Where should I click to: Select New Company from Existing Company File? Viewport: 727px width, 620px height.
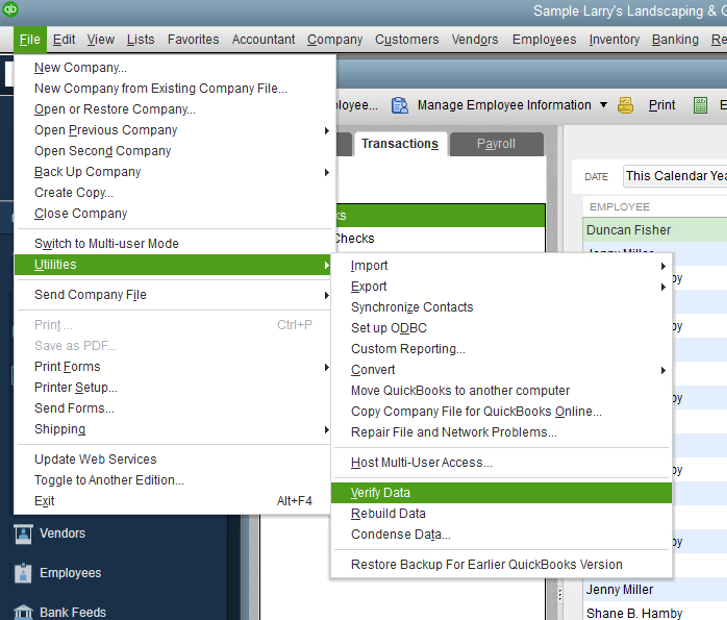coord(160,89)
